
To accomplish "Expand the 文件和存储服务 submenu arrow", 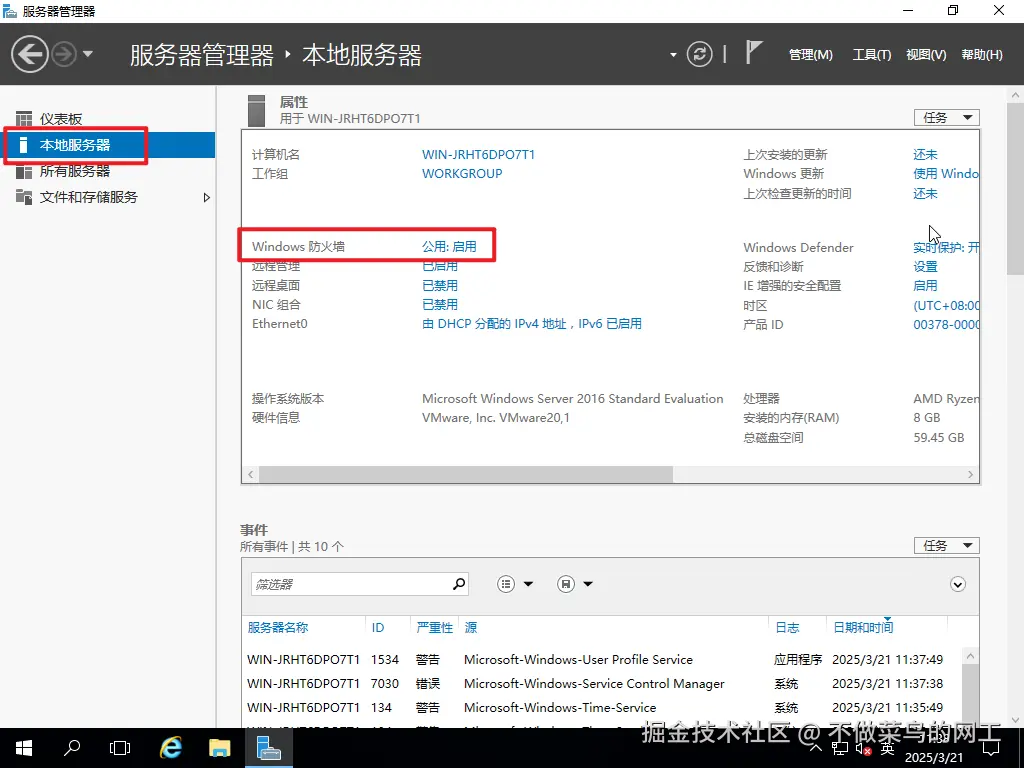I will [x=207, y=197].
